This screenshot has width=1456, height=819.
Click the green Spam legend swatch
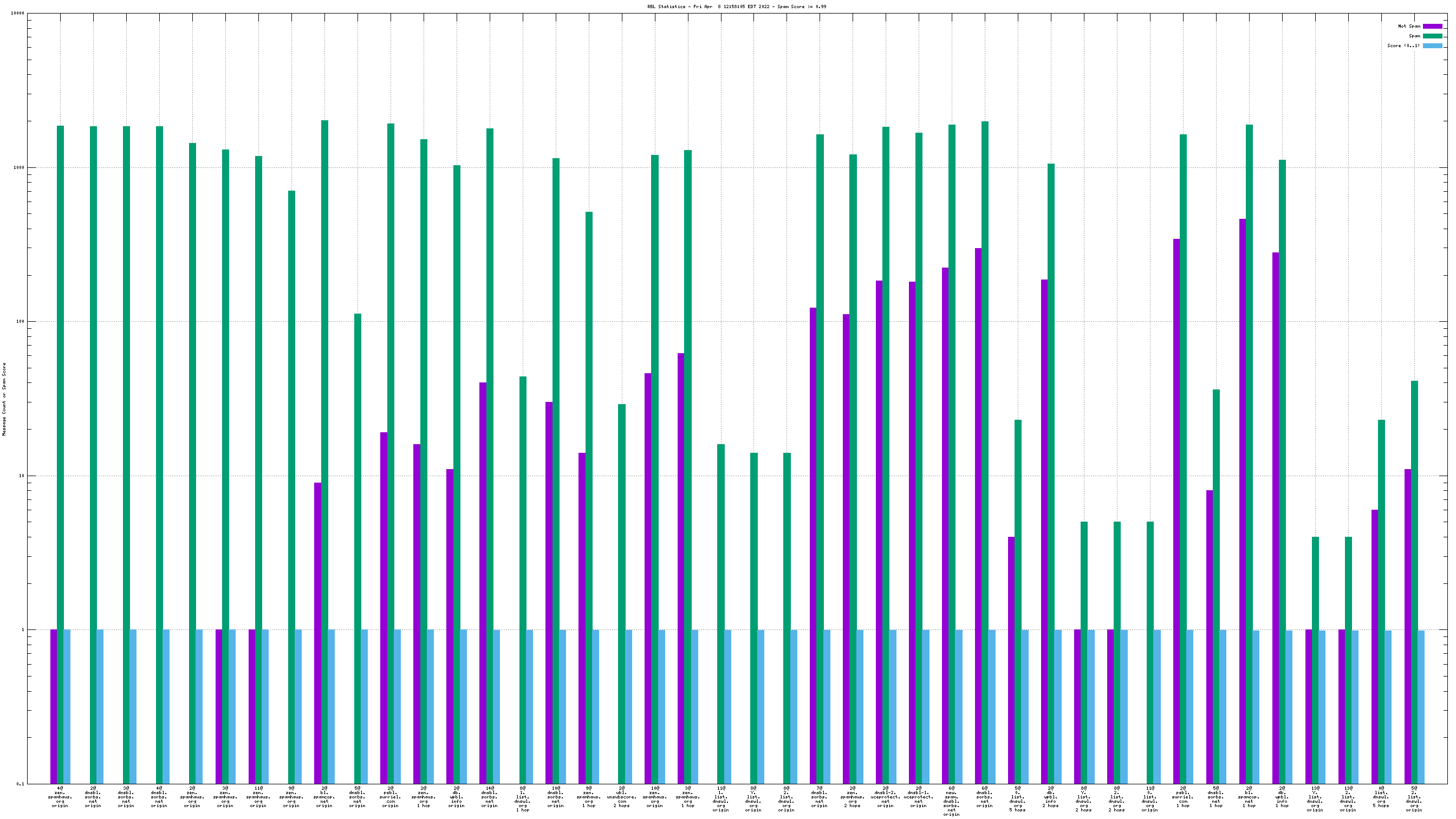pyautogui.click(x=1432, y=36)
